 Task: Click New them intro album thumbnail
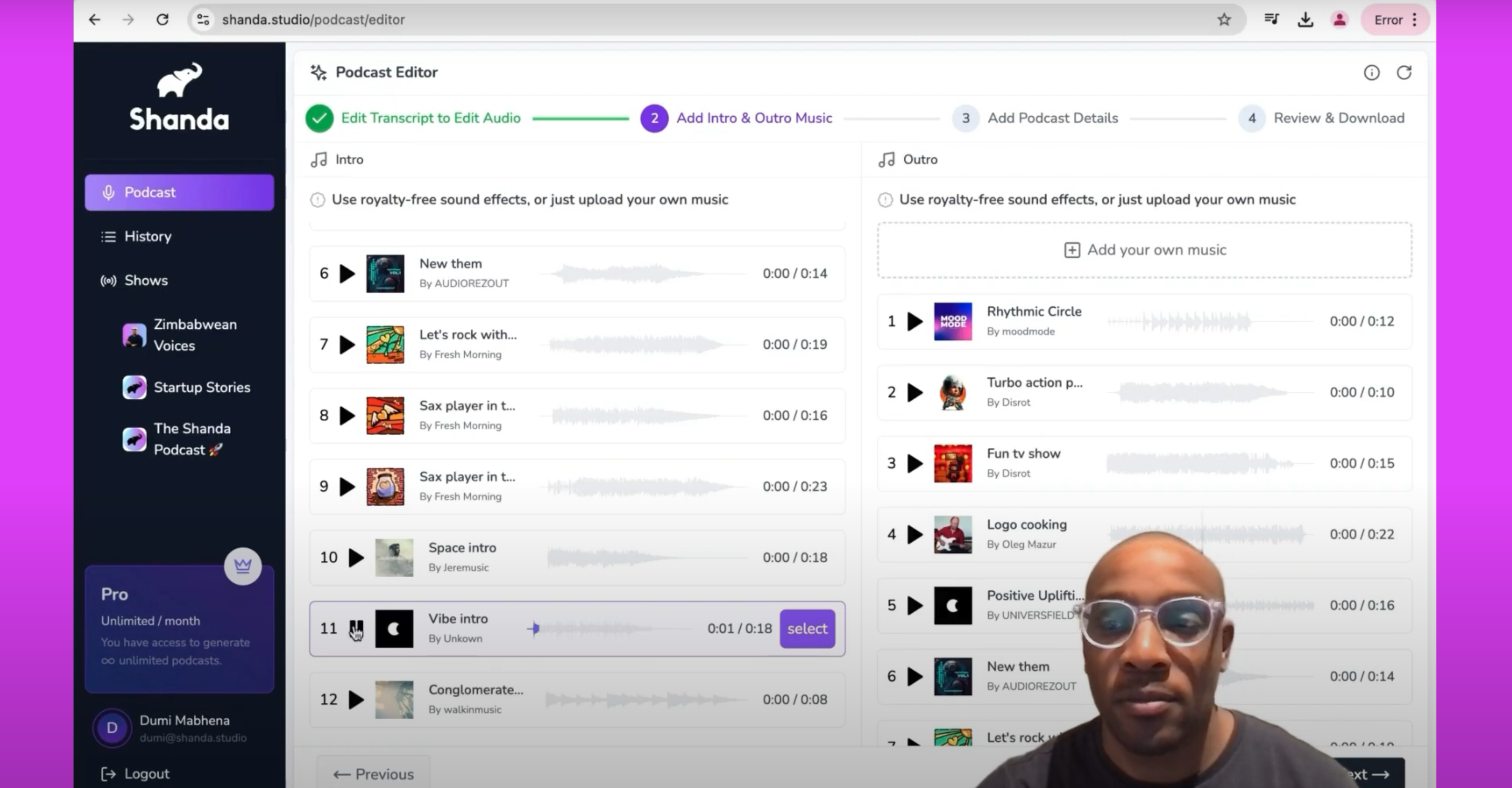click(385, 274)
